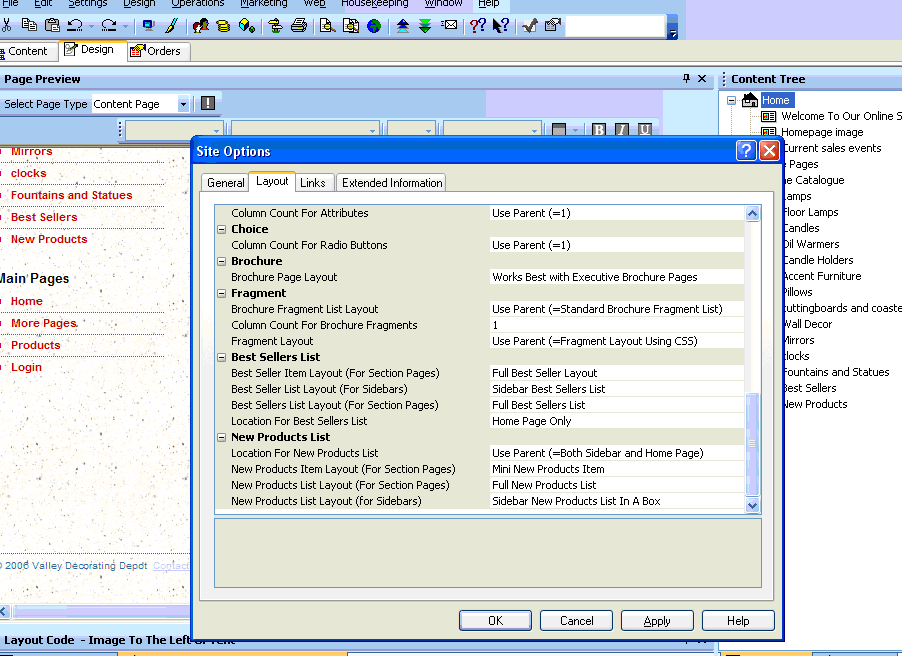Toggle Underline formatting button
This screenshot has height=656, width=902.
pos(645,130)
